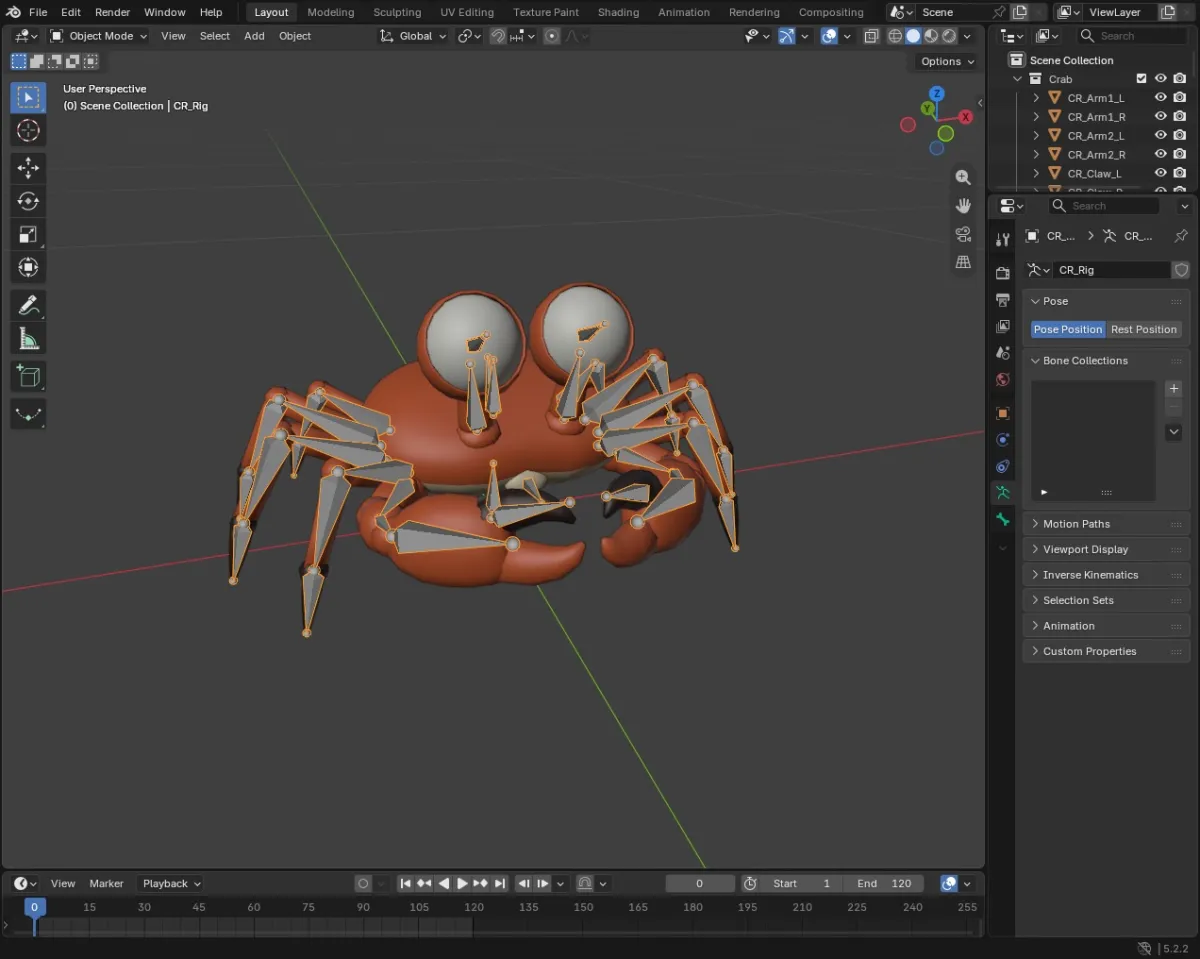
Task: Toggle pin in the properties editor
Action: (x=1181, y=236)
